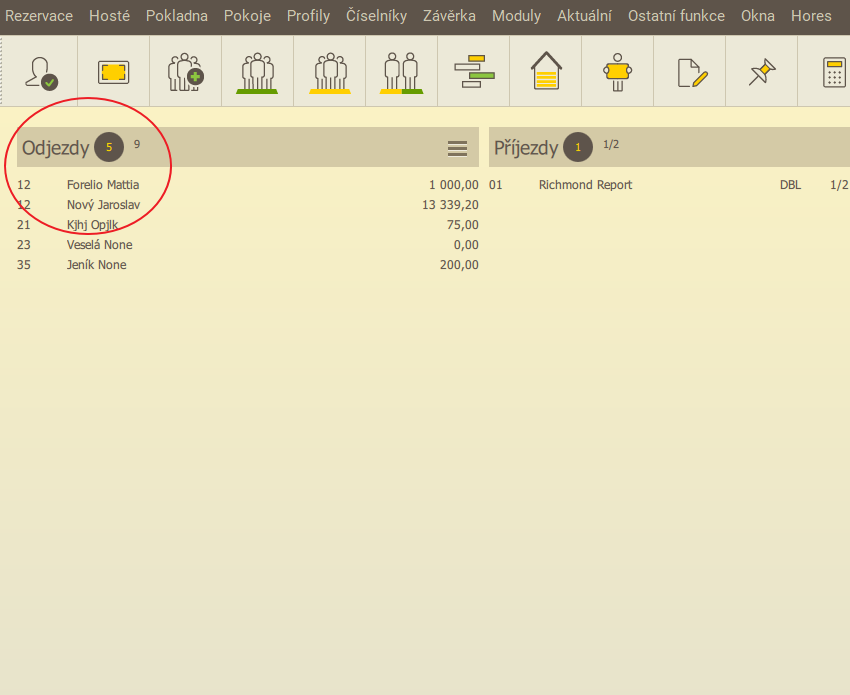Click the two guests yellow-green icon
Viewport: 850px width, 695px height.
[x=401, y=72]
